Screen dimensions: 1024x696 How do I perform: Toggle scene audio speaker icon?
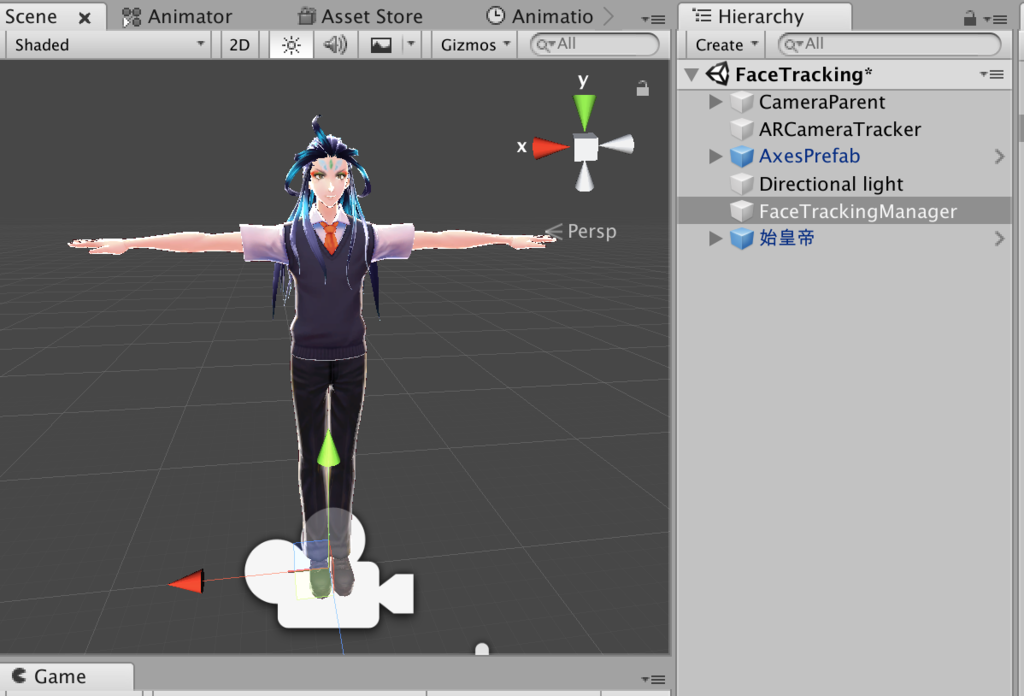click(x=335, y=45)
